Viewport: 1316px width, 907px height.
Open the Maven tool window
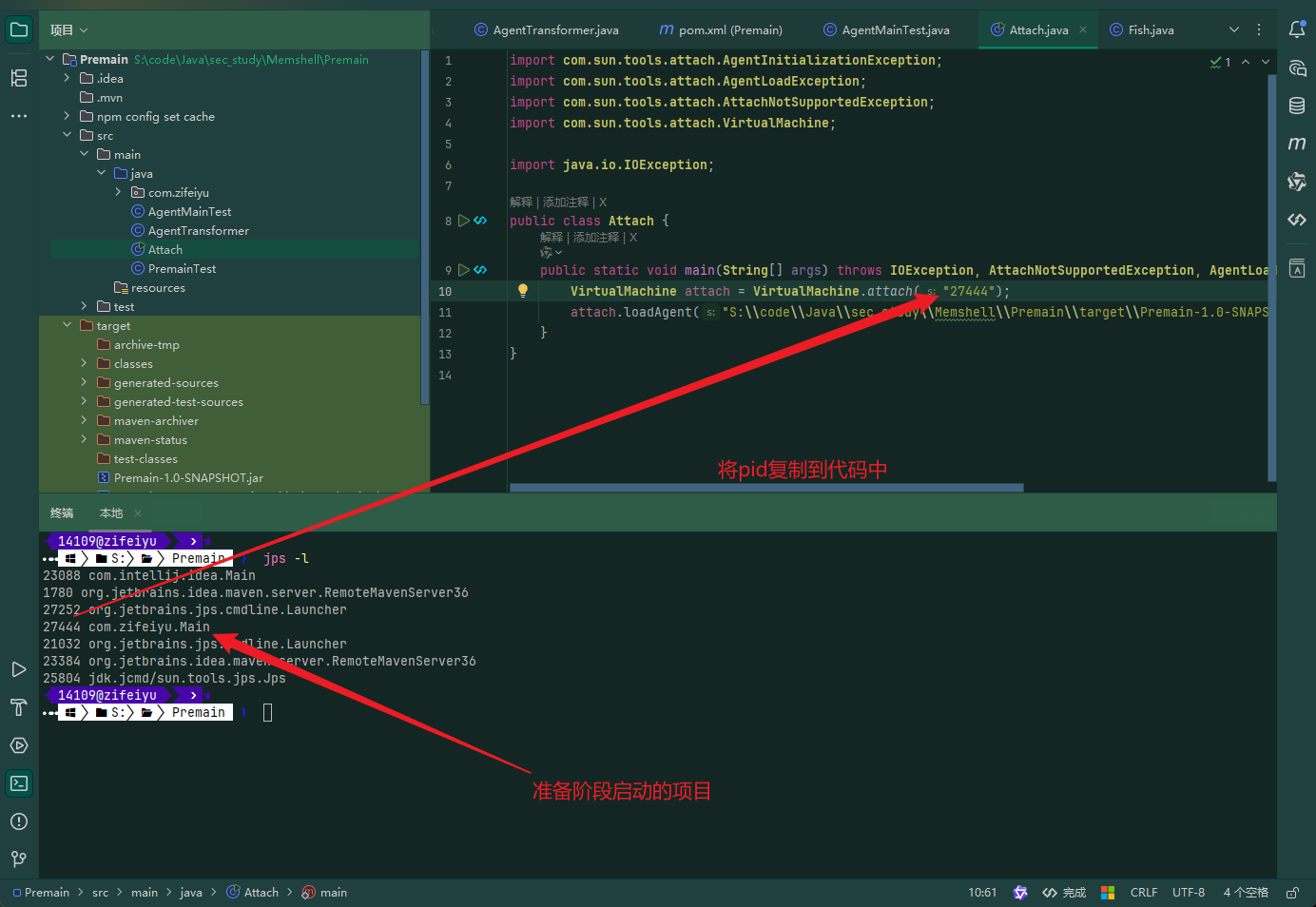1297,144
